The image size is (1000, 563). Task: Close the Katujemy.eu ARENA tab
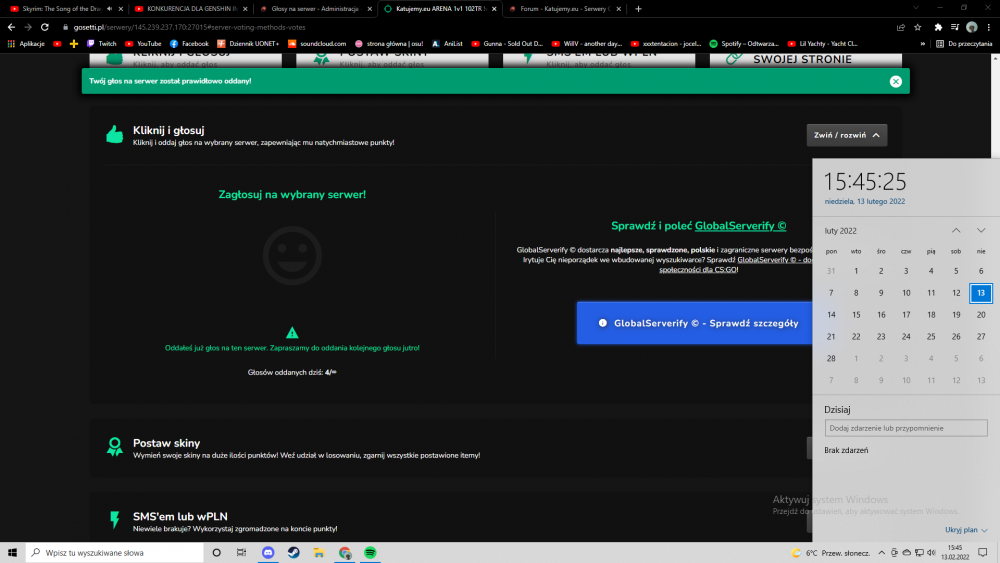click(494, 9)
